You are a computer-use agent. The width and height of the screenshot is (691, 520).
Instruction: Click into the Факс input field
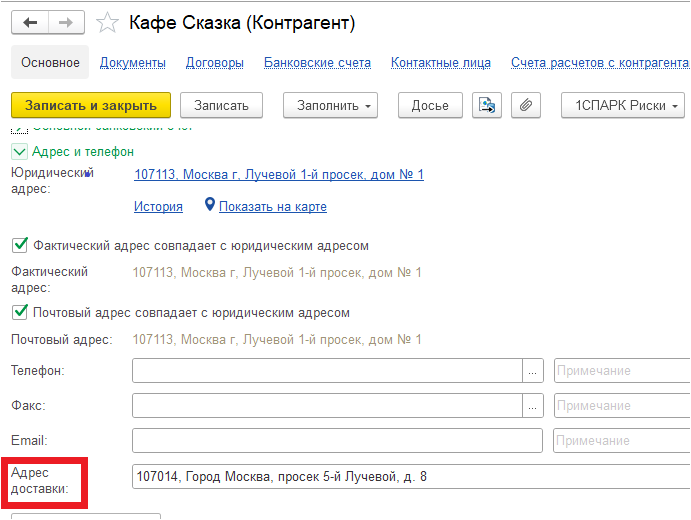[x=327, y=405]
